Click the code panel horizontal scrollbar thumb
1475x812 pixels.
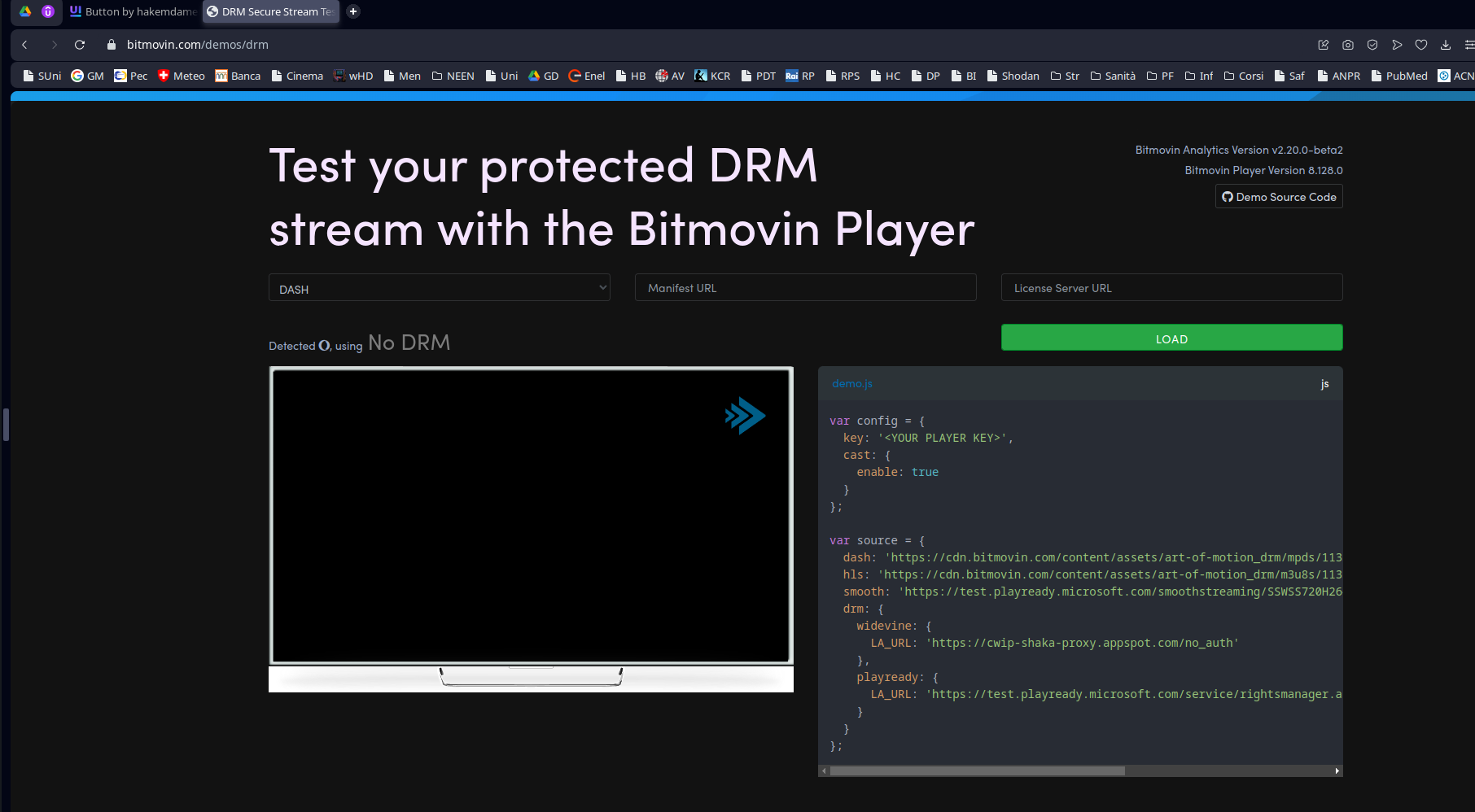pos(977,771)
